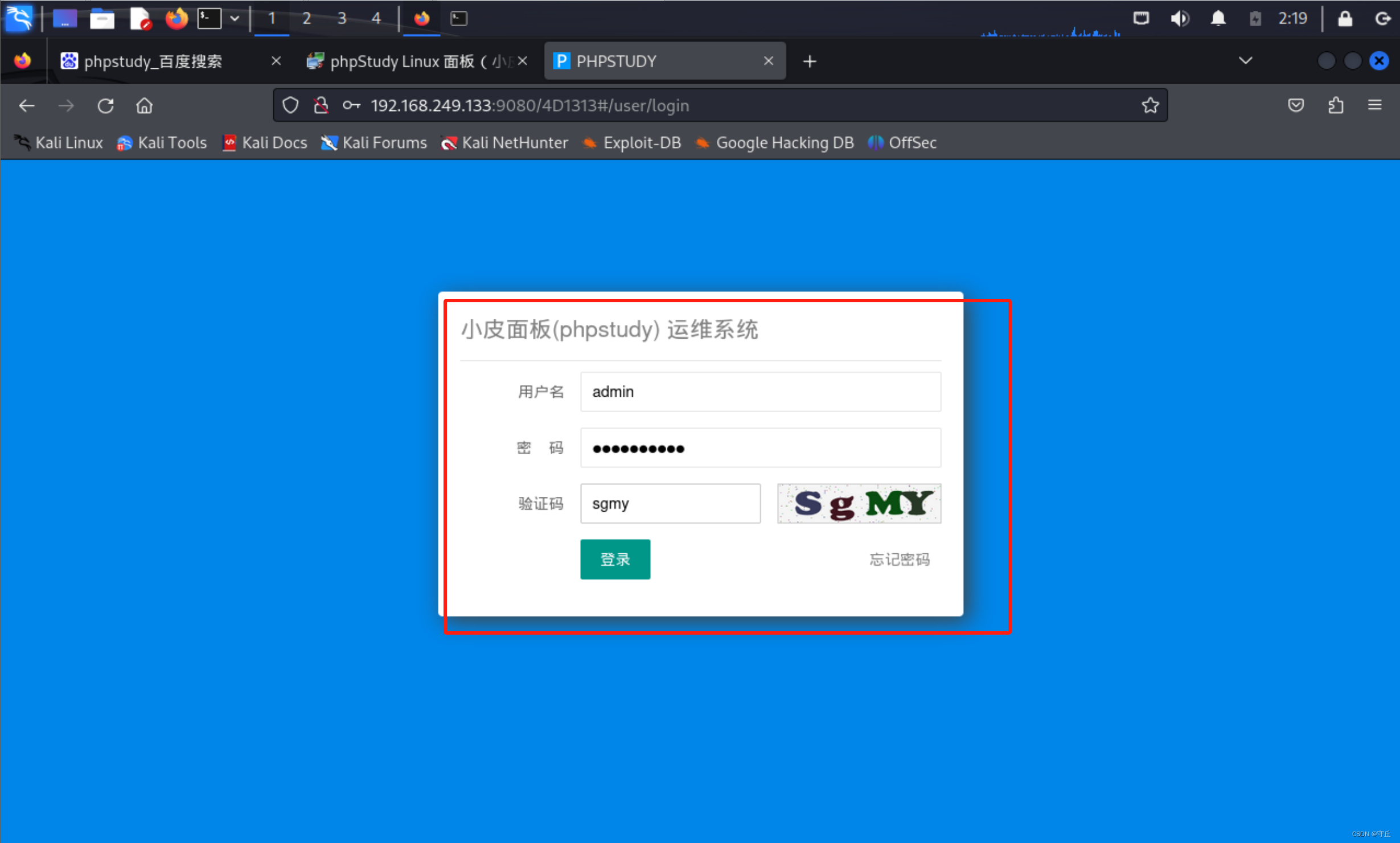Screen dimensions: 1400x843
Task: Bookmark this page with the star icon
Action: (1150, 105)
